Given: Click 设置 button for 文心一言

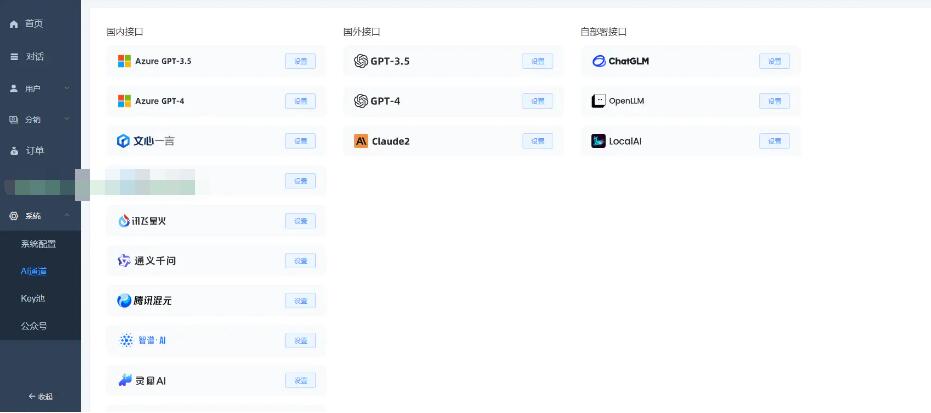Looking at the screenshot, I should (300, 141).
